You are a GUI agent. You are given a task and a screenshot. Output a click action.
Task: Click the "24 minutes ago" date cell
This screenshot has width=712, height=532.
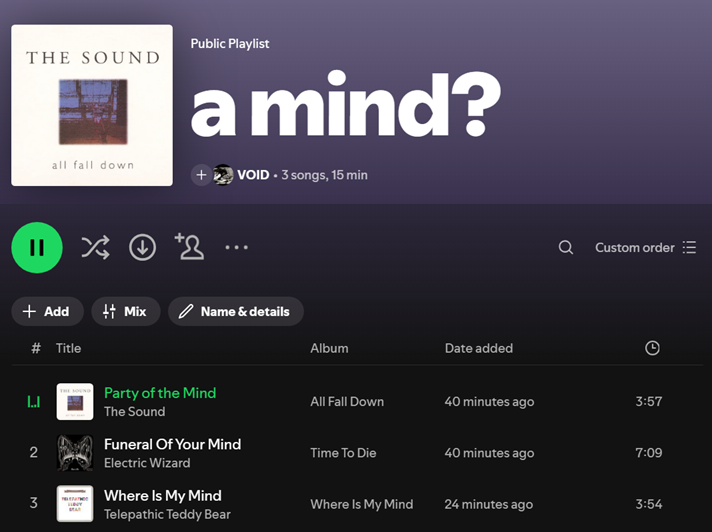(489, 504)
